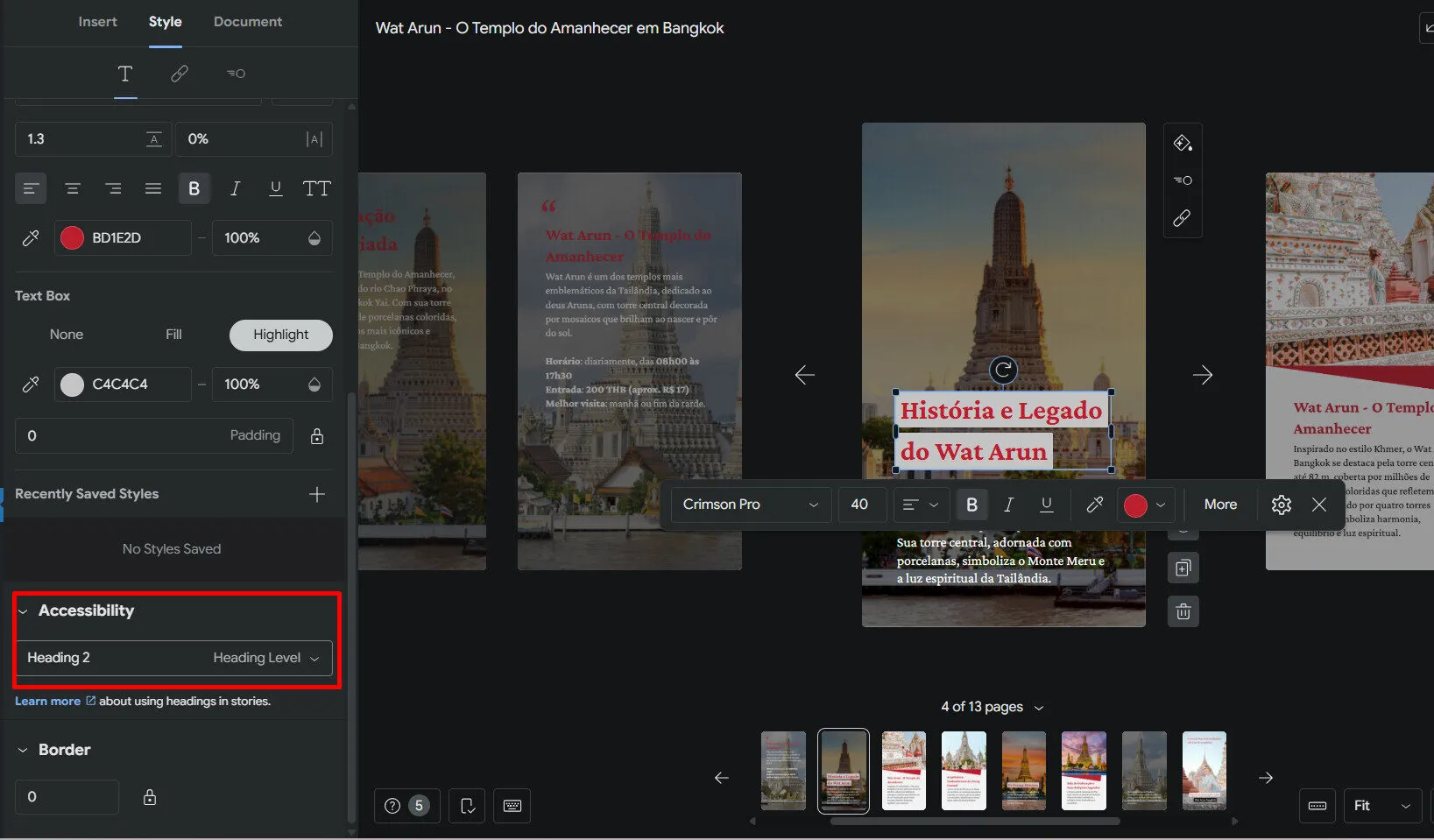Select the Highlight text box option

point(280,335)
